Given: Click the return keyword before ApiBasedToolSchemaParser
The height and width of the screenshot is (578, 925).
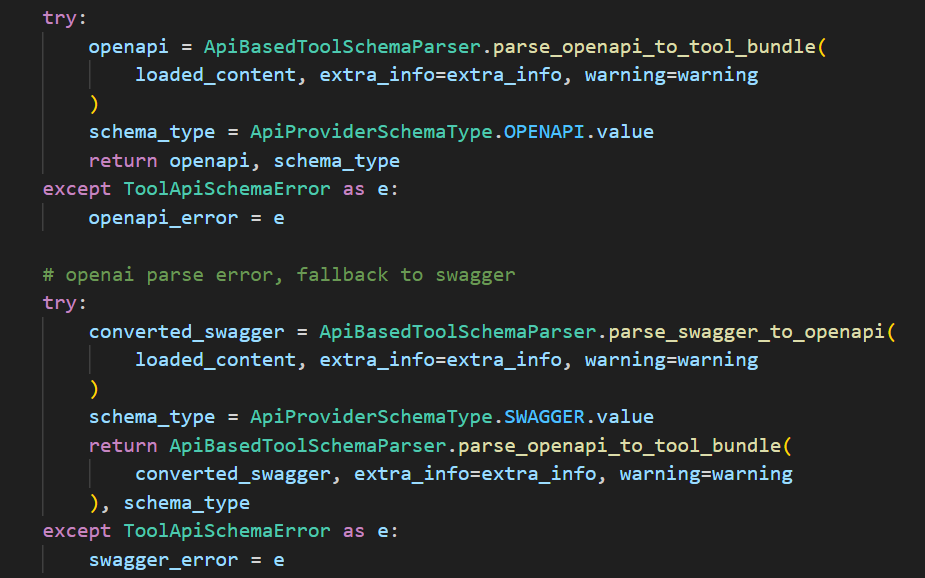Looking at the screenshot, I should [123, 445].
